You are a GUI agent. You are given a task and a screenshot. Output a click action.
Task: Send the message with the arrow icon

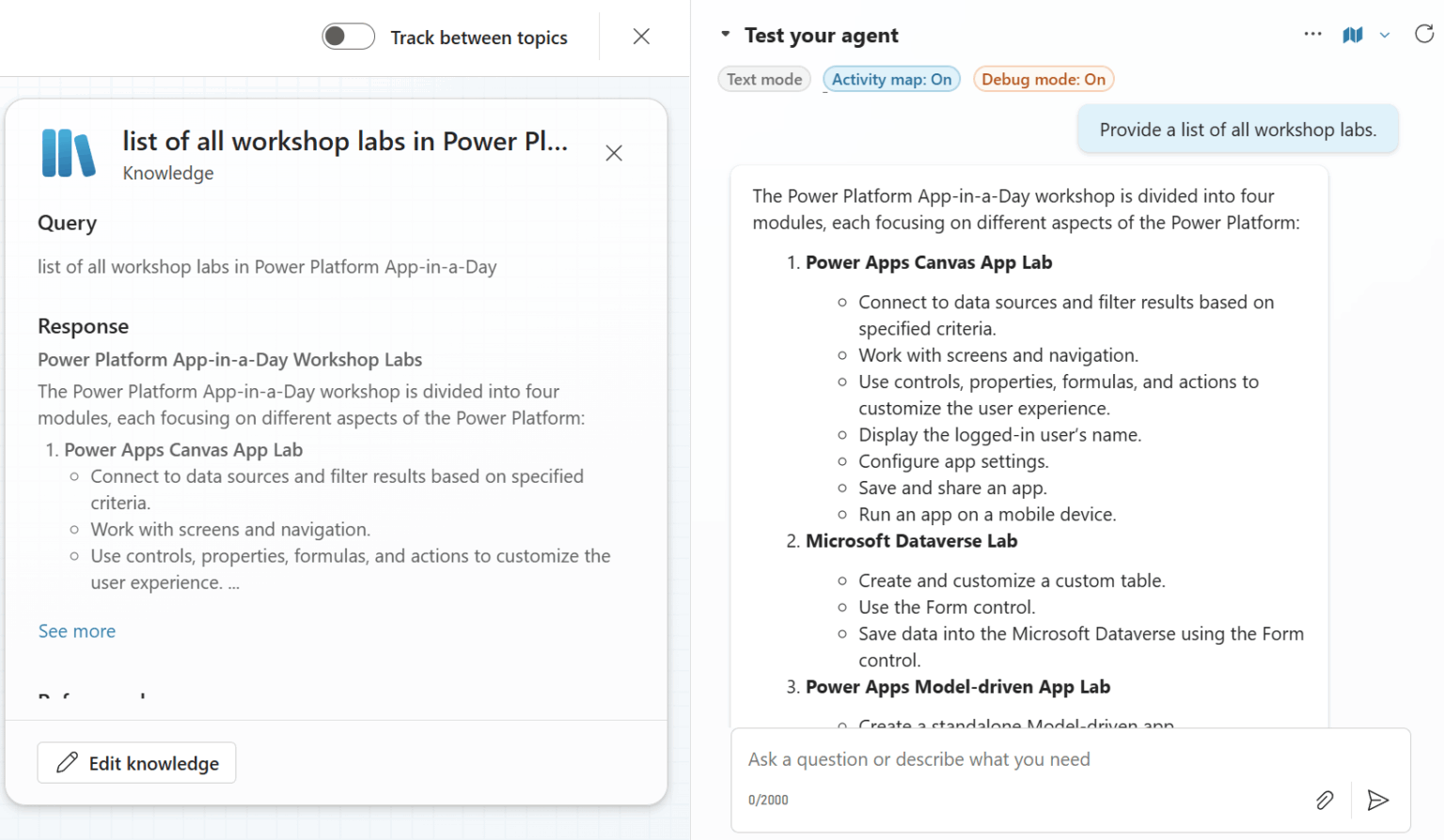(1377, 800)
